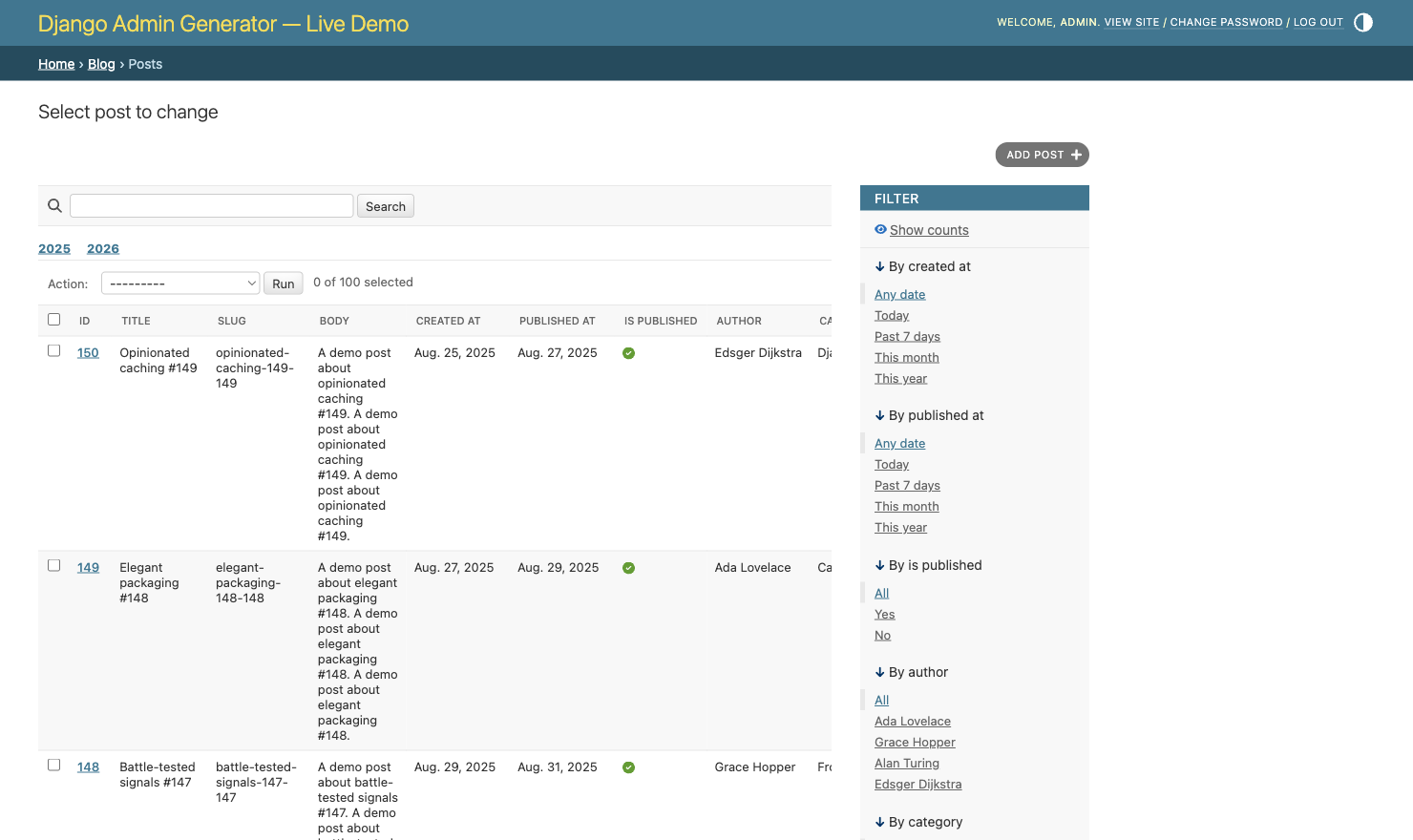Open View Site link
Viewport: 1413px width, 840px height.
click(1131, 22)
